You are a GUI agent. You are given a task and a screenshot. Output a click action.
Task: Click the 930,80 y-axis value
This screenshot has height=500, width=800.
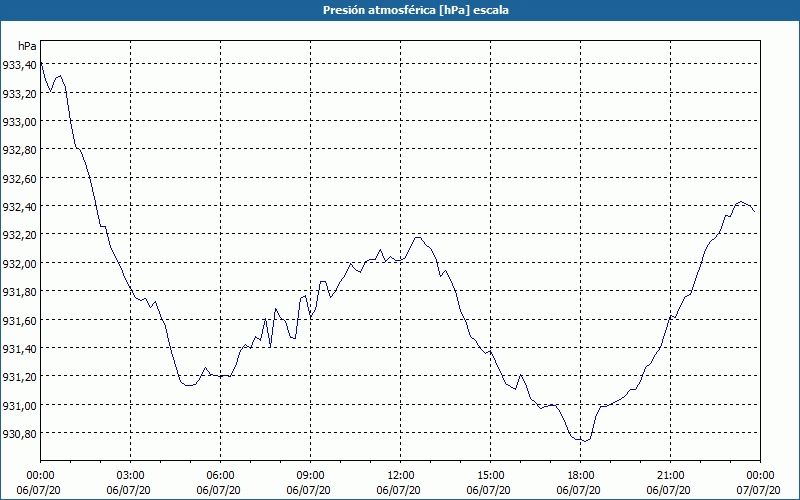click(x=19, y=434)
